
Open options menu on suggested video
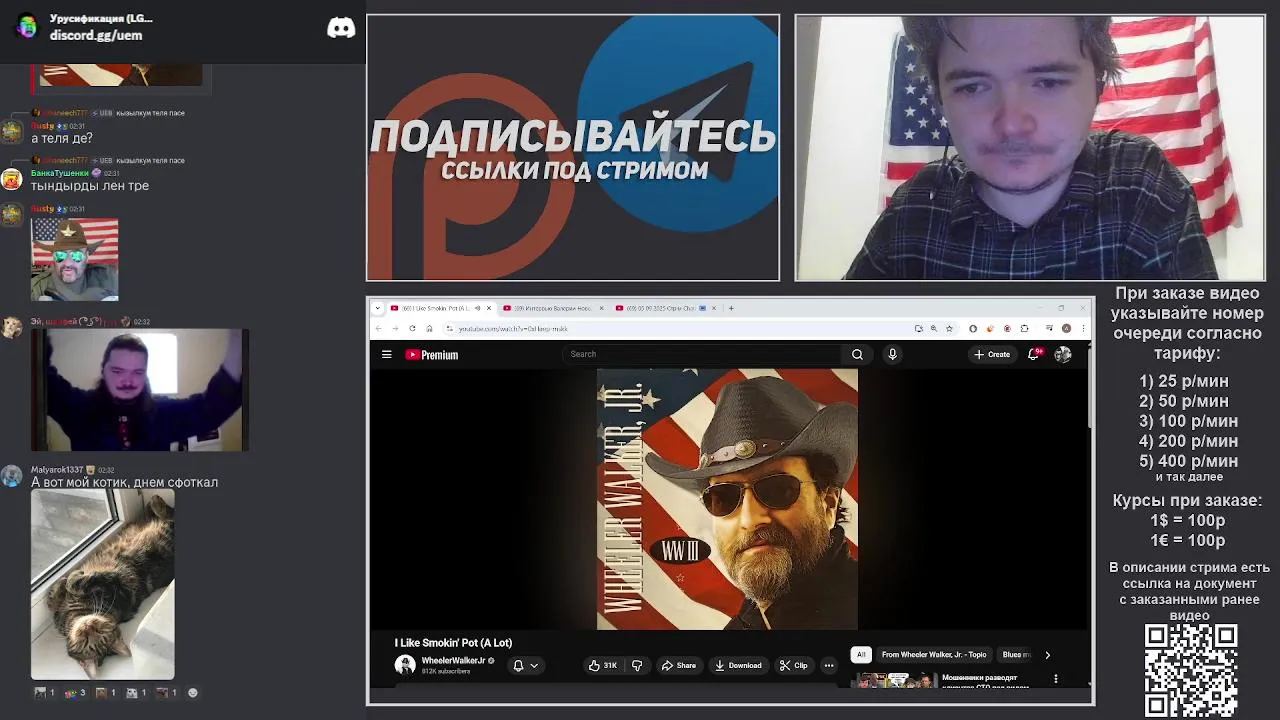(1055, 679)
